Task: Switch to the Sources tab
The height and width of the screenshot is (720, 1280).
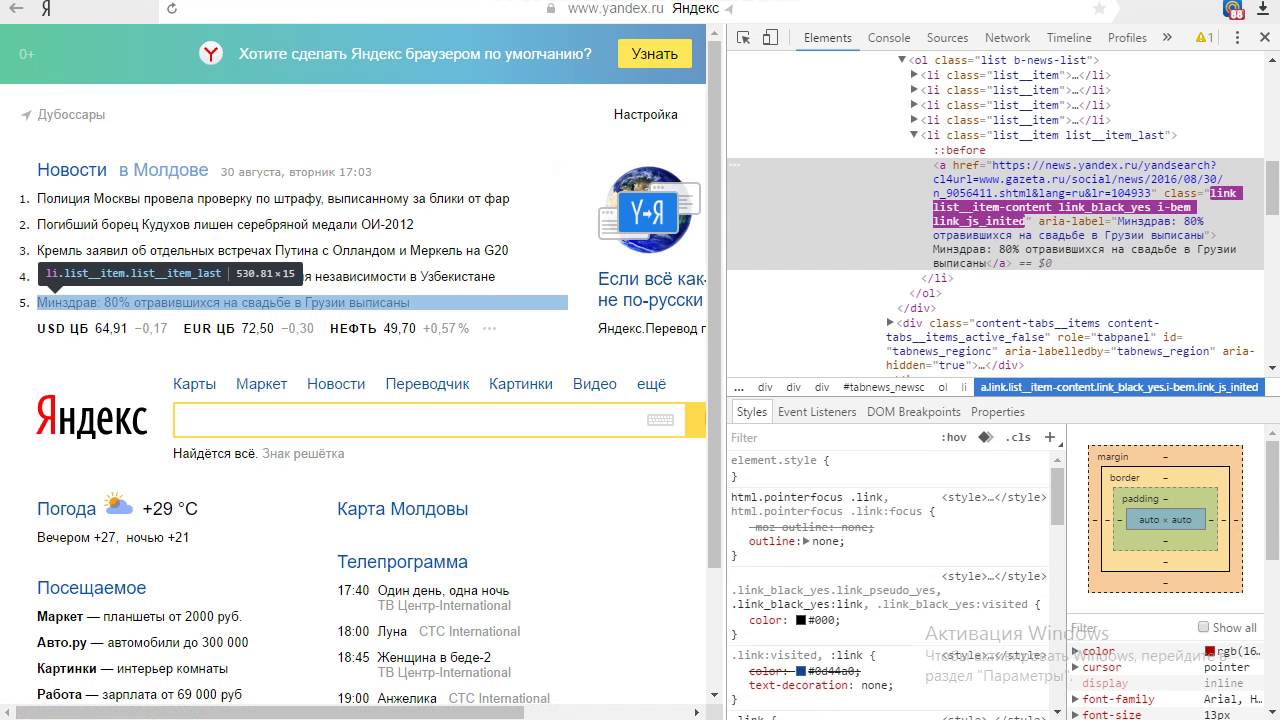Action: [x=947, y=38]
